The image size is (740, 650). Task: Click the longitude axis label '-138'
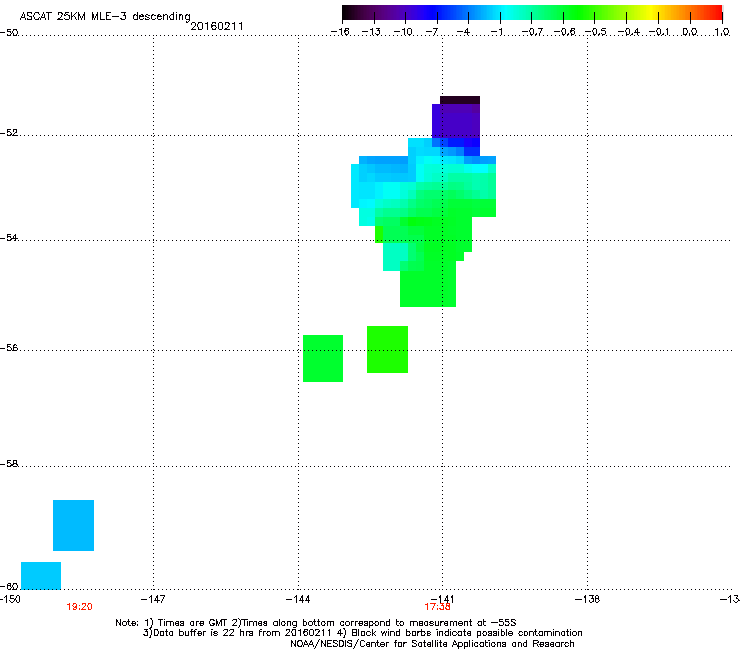tap(588, 599)
